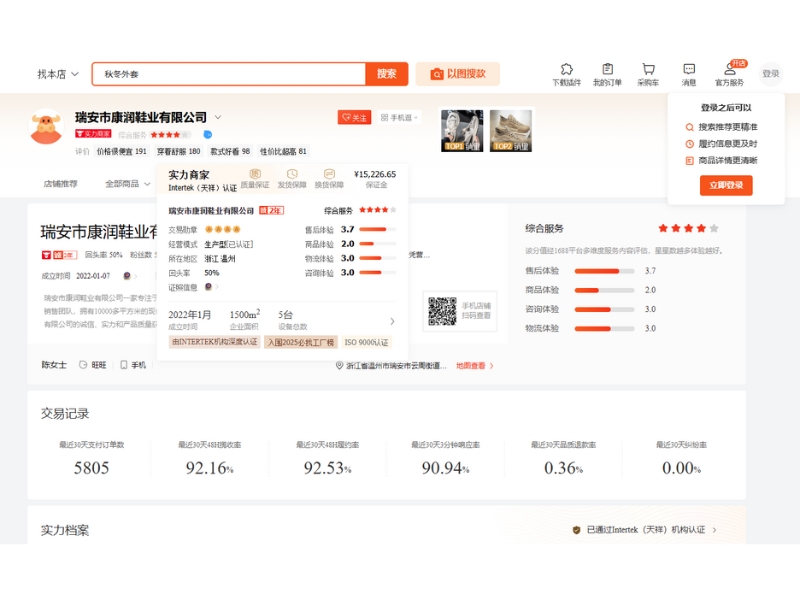
Task: Click the 以图搜款 image search button
Action: pyautogui.click(x=457, y=74)
